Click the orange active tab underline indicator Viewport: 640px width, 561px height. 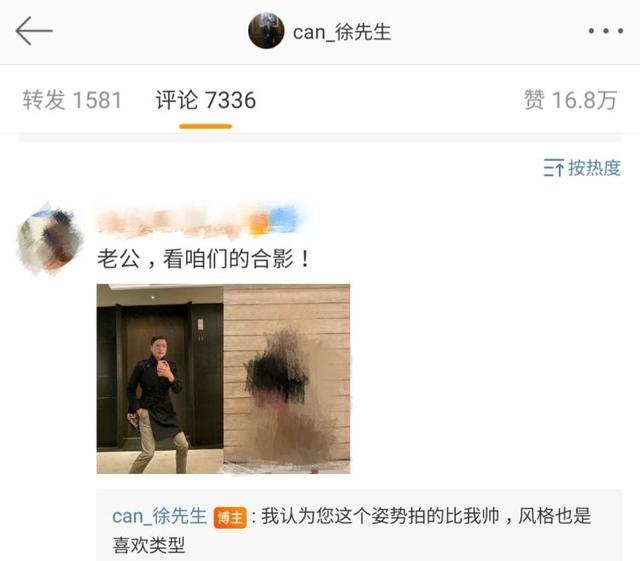click(x=206, y=127)
